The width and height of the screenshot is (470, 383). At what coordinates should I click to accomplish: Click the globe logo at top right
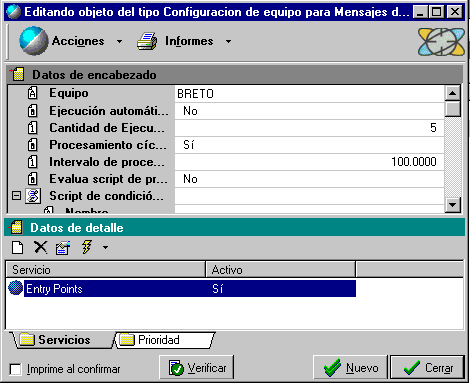pyautogui.click(x=441, y=42)
